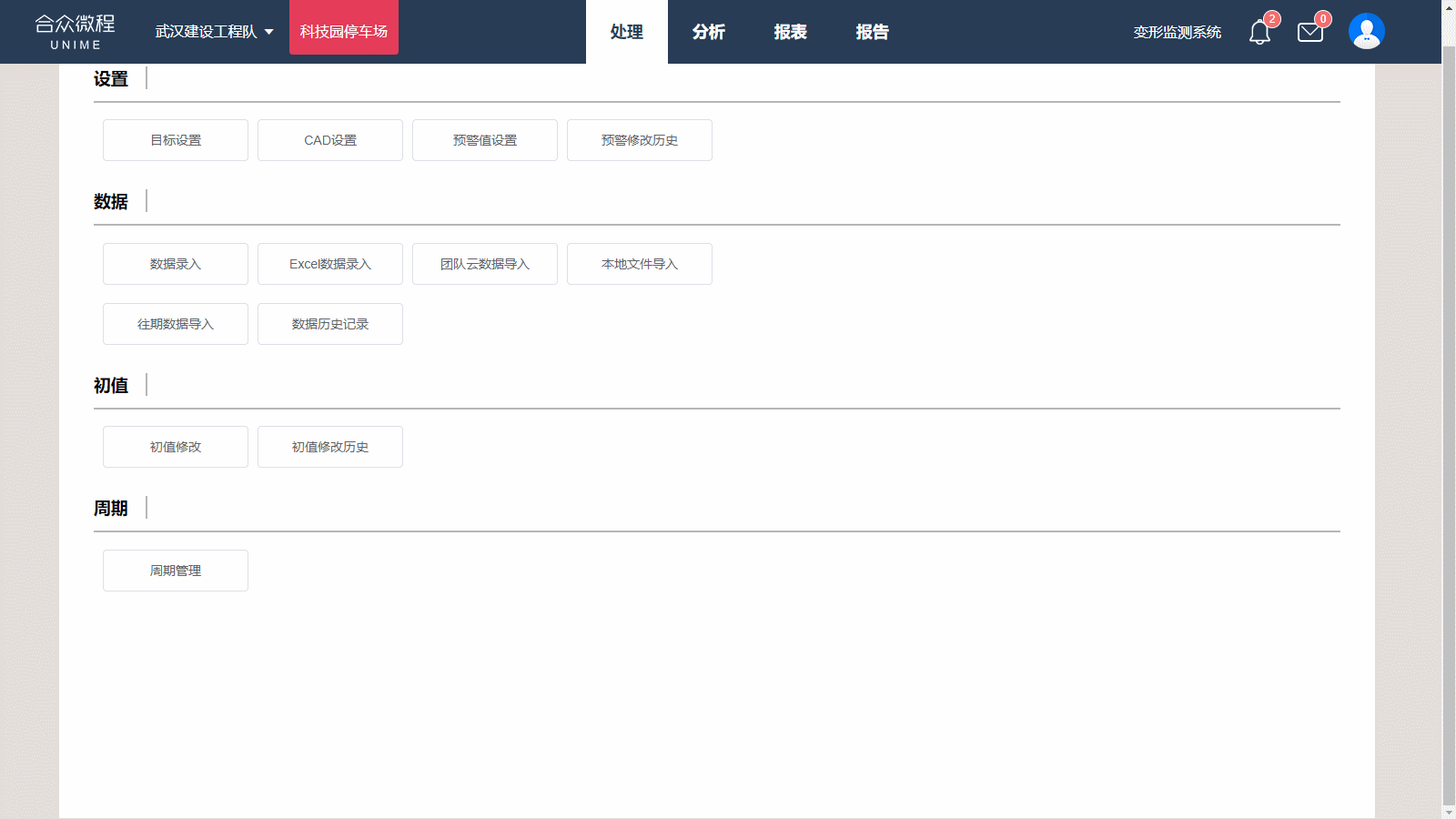Screen dimensions: 1456x819
Task: Open the 报表 tab
Action: 790,32
